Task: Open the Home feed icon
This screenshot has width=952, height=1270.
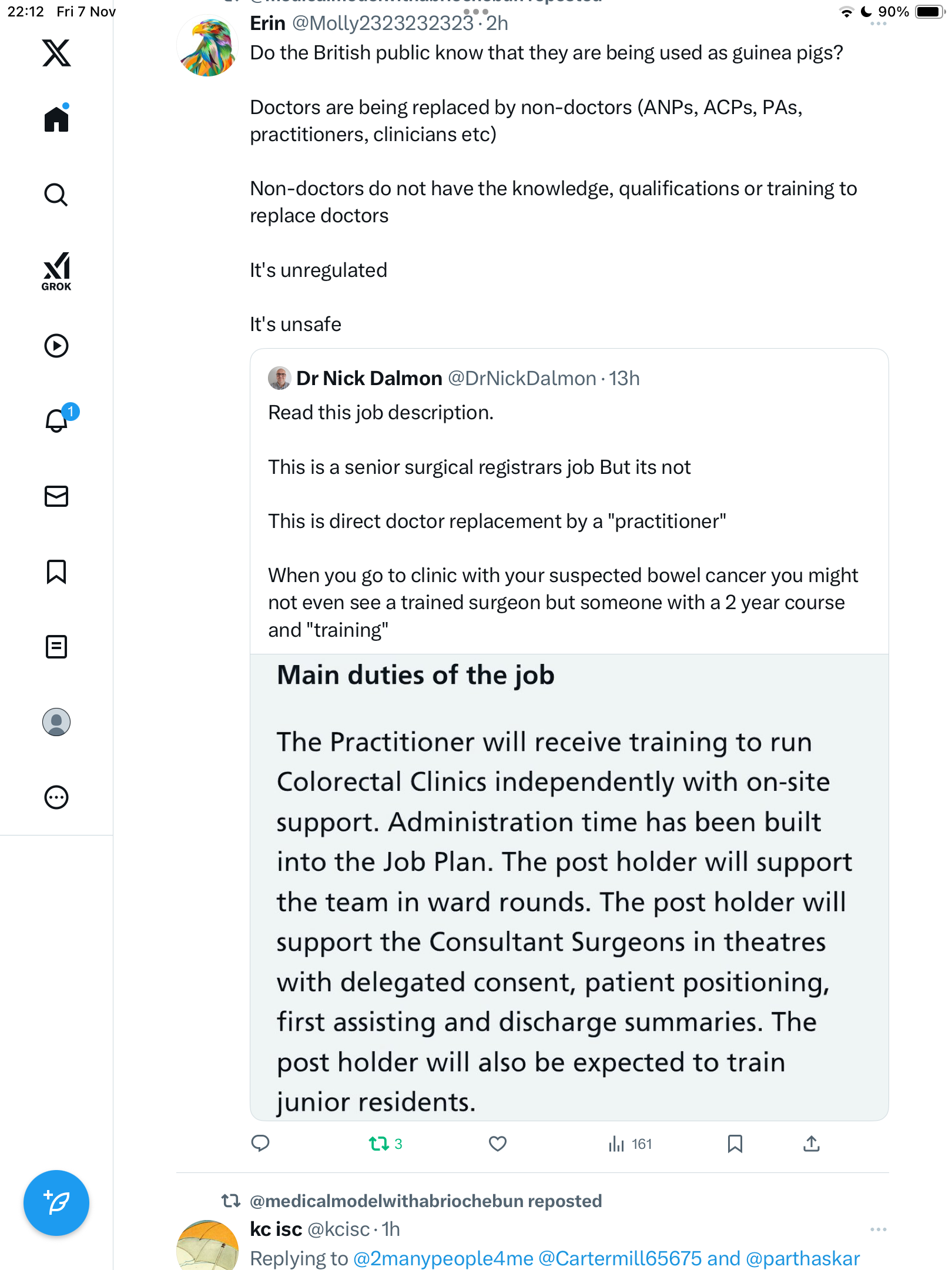Action: [56, 119]
